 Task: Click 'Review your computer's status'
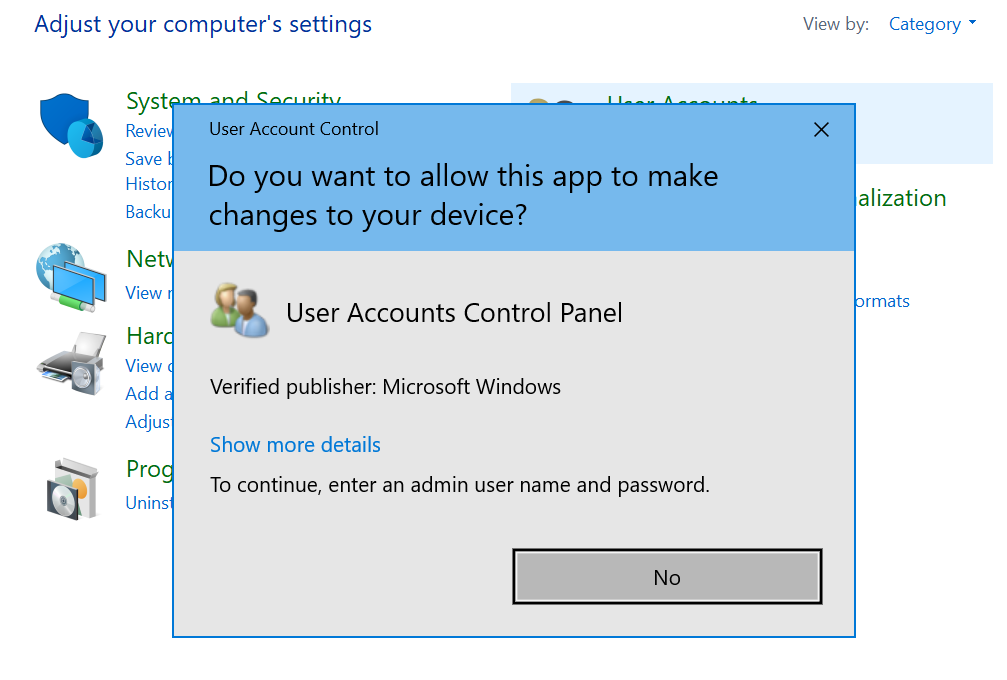point(148,131)
